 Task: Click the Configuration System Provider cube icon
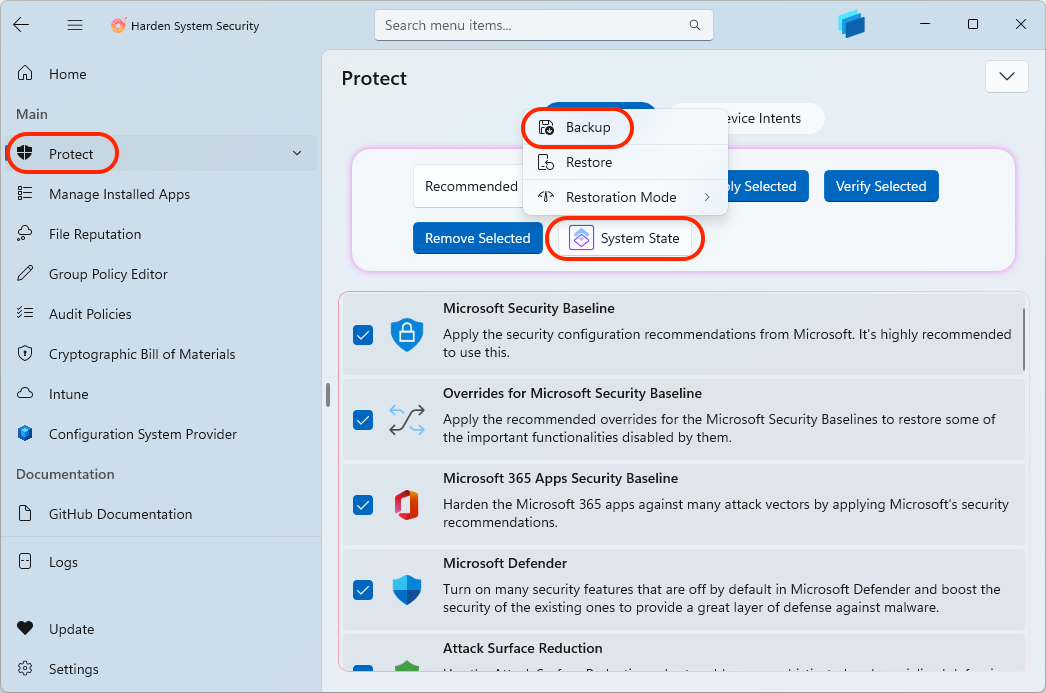25,434
